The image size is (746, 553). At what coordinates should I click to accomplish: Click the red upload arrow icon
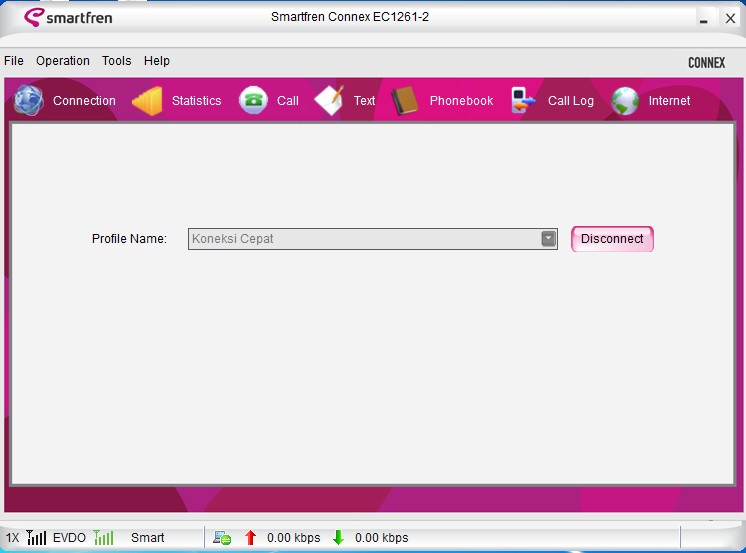pos(250,537)
